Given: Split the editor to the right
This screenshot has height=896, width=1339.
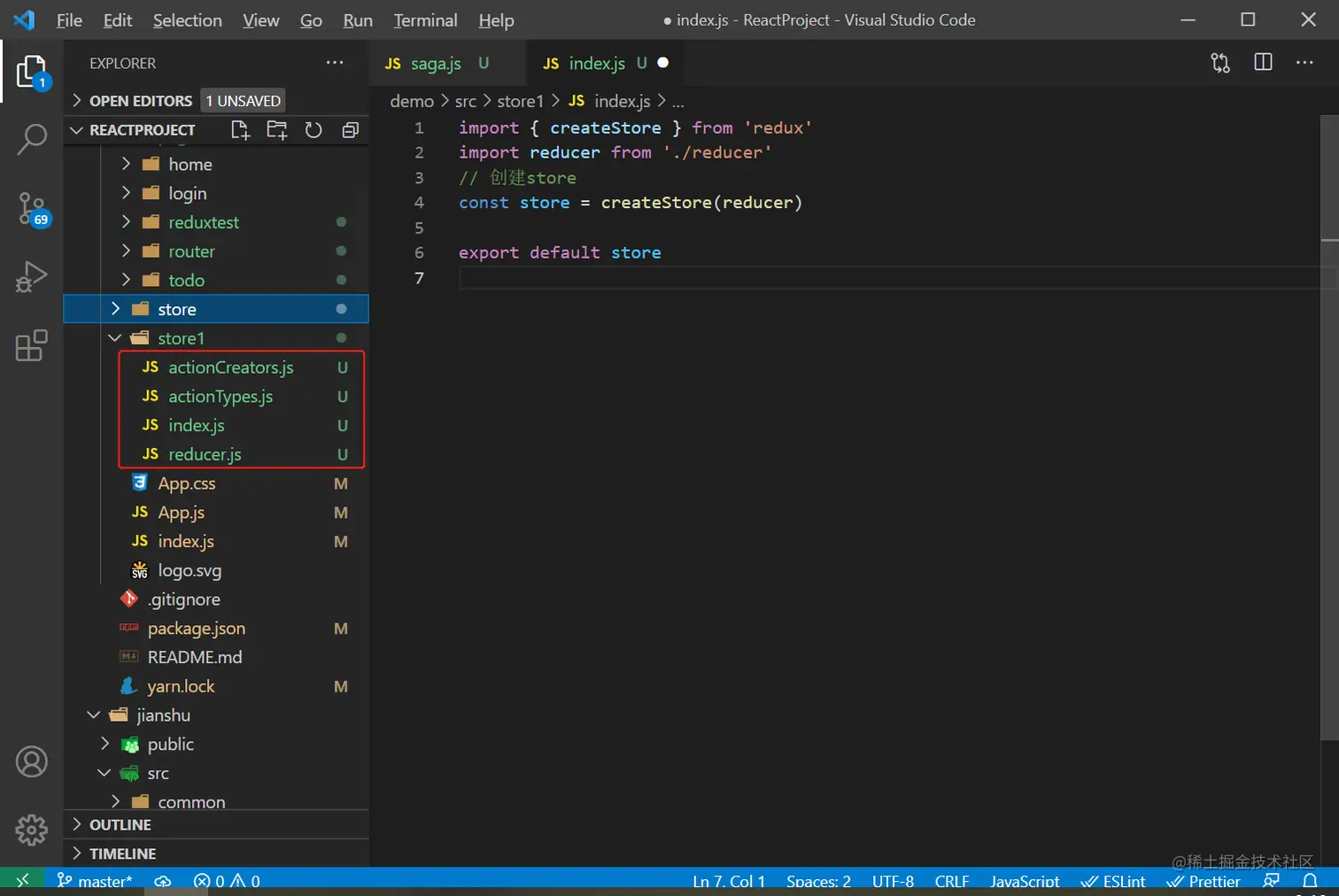Looking at the screenshot, I should tap(1263, 63).
